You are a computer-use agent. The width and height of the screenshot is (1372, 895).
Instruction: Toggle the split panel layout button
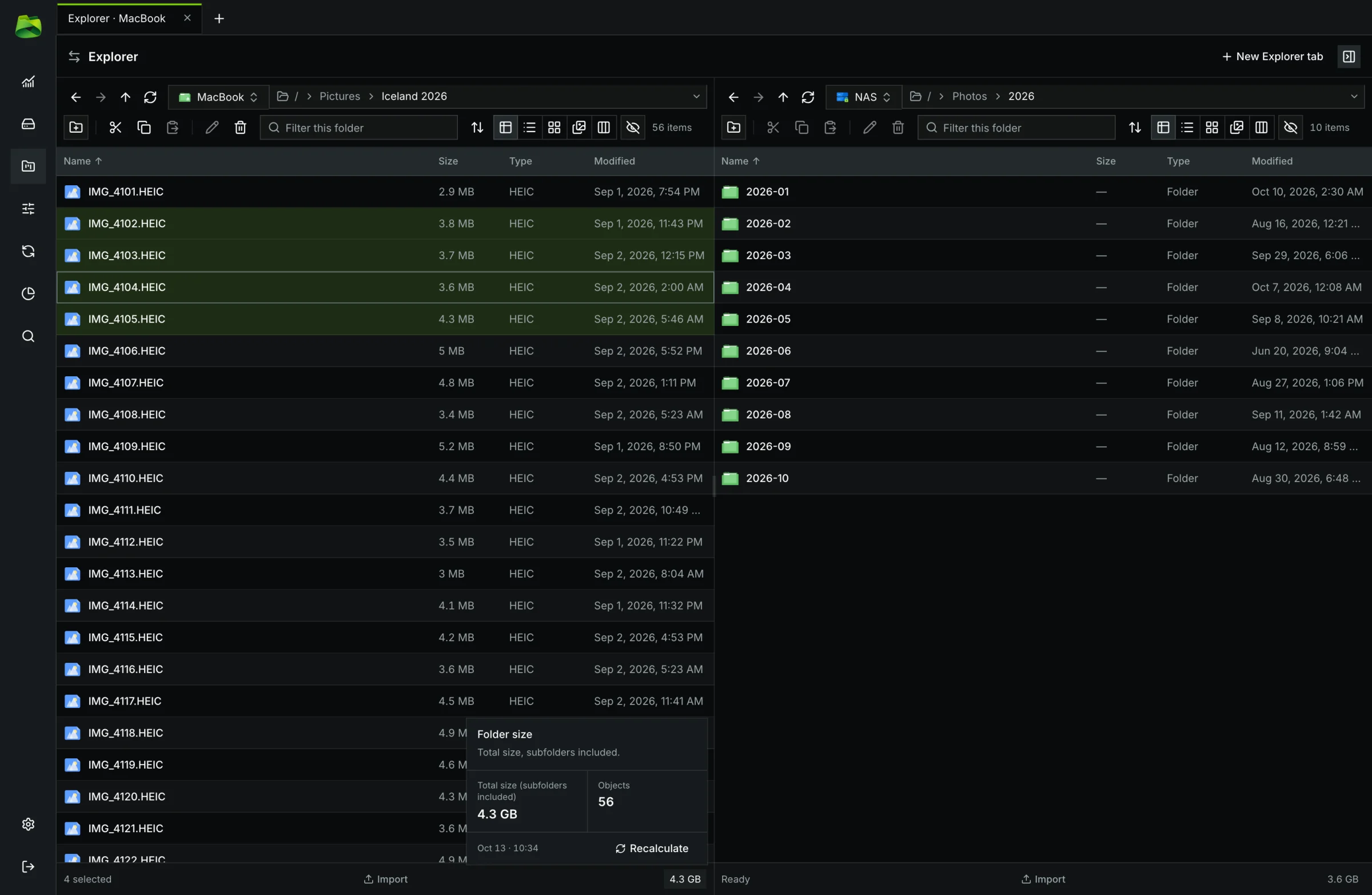click(1349, 57)
